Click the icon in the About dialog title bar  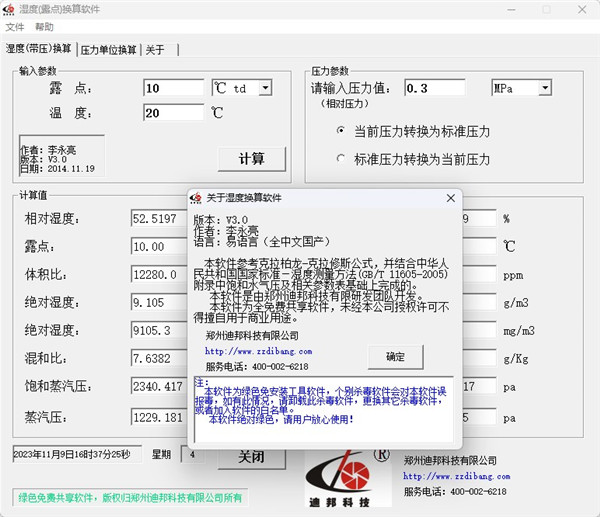(197, 198)
